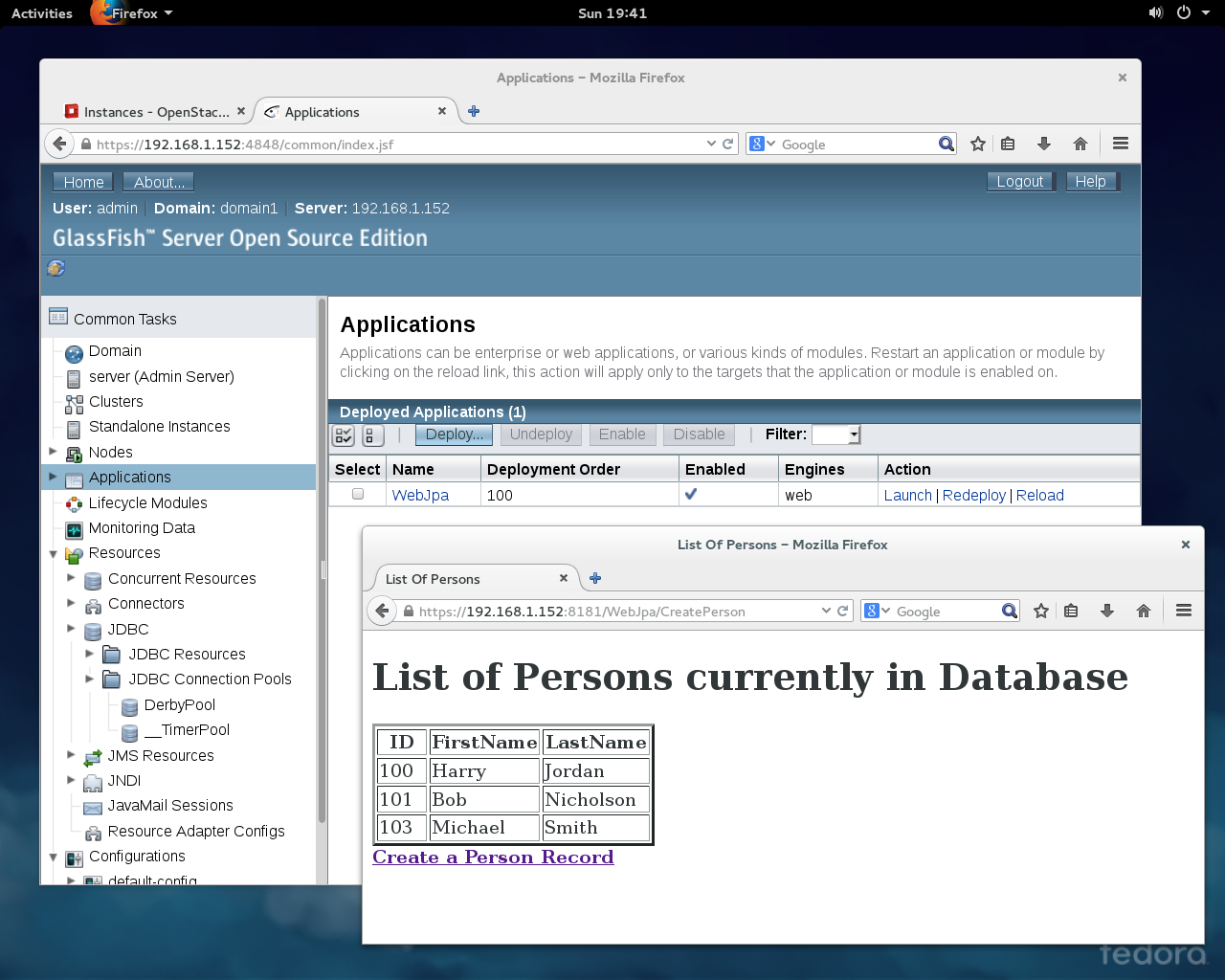Check the checkbox for the WebJpa row
This screenshot has width=1225, height=980.
[x=357, y=493]
